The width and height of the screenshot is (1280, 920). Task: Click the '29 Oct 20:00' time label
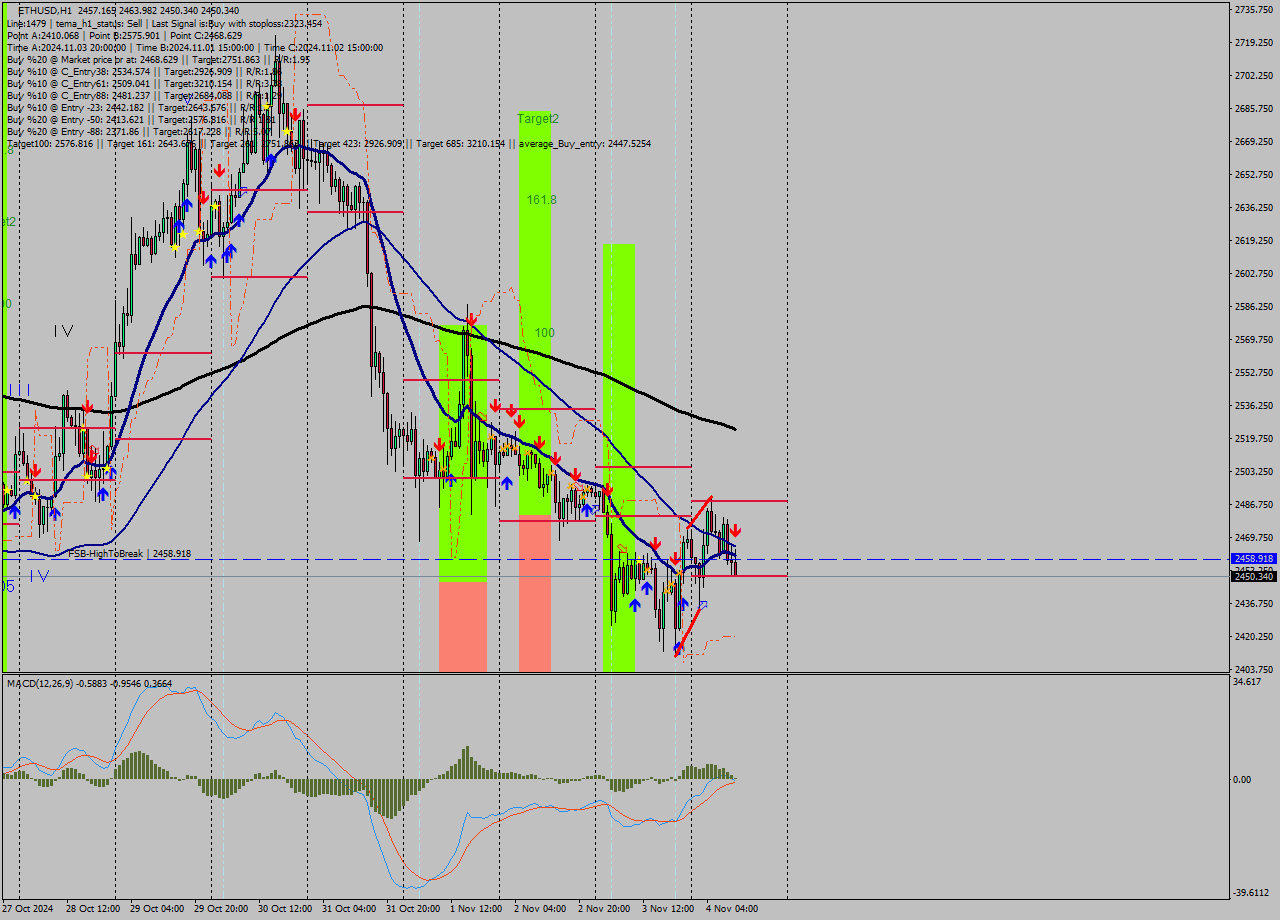[221, 909]
